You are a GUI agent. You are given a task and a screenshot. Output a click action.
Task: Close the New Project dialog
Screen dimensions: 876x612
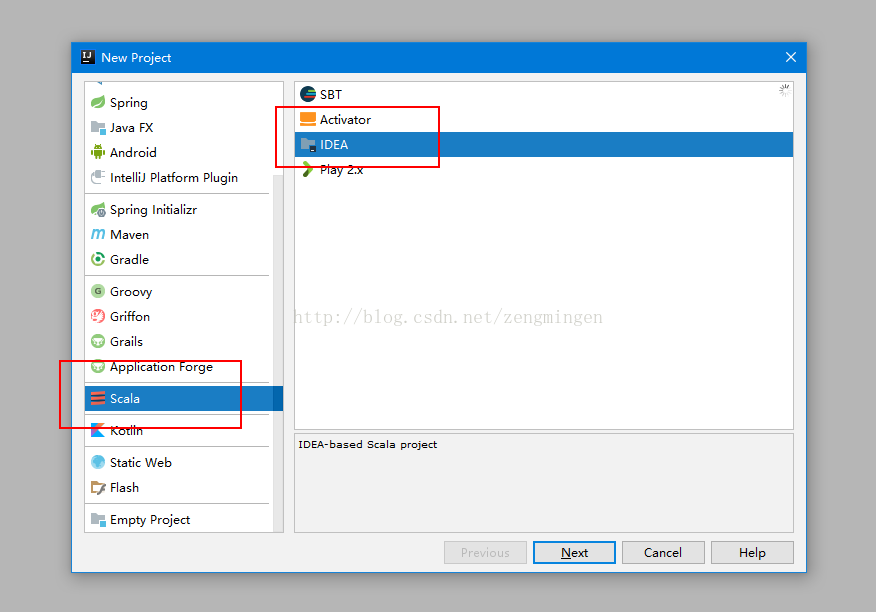791,57
